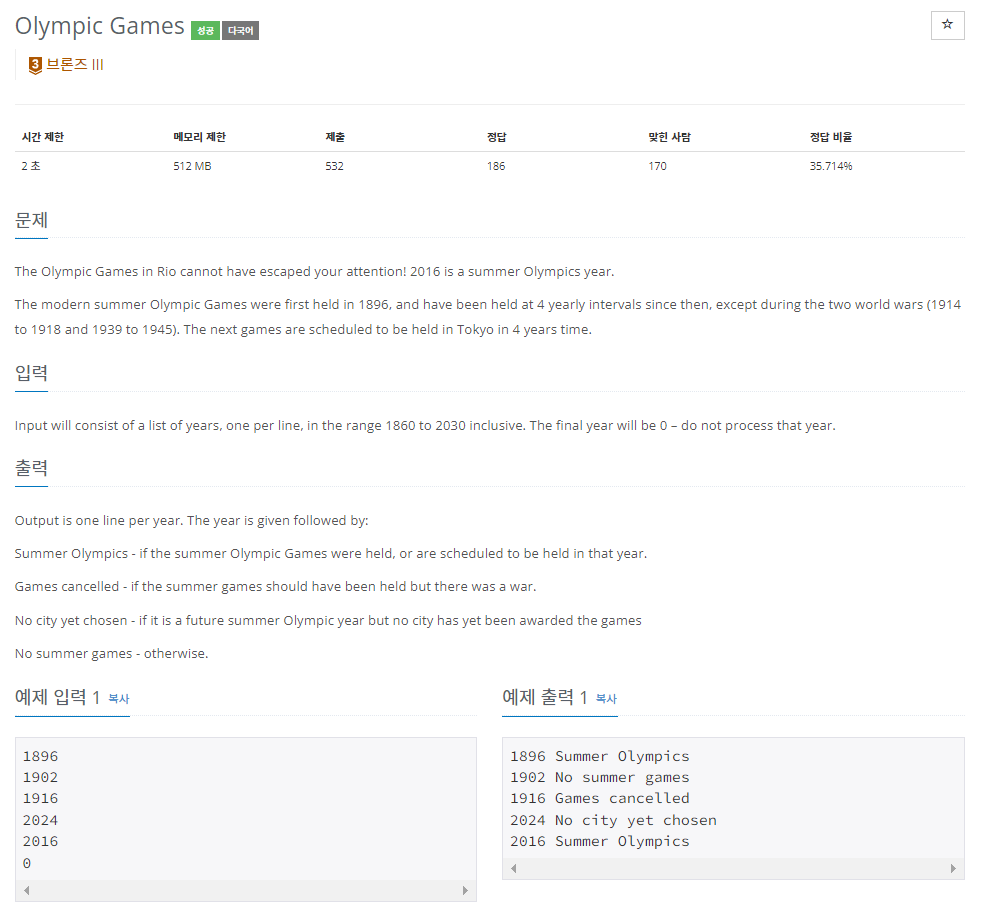
Task: Click the 'Summer Olympics - if the summer' line
Action: [x=331, y=553]
